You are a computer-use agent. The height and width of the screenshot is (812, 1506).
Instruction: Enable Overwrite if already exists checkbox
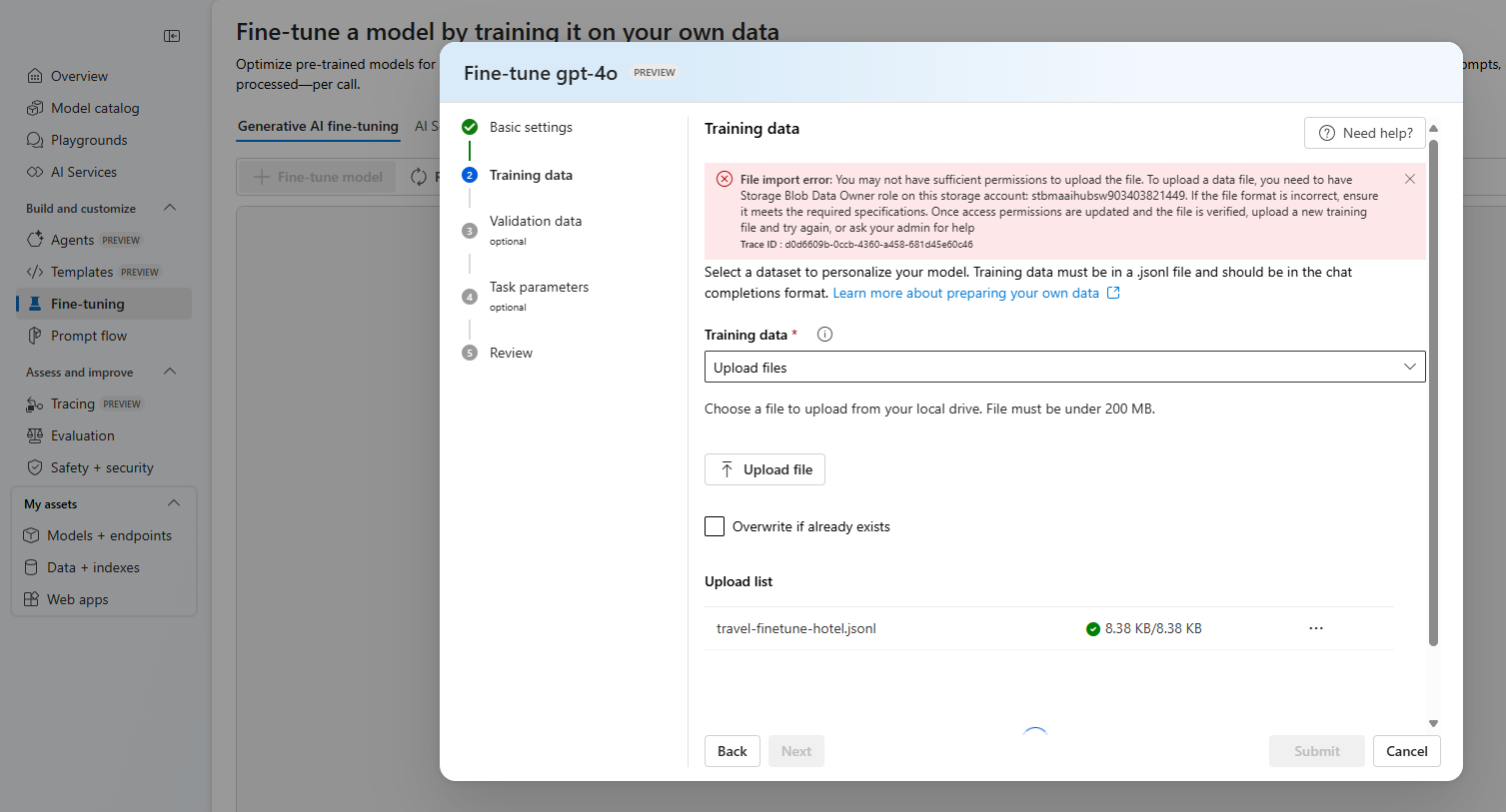715,526
